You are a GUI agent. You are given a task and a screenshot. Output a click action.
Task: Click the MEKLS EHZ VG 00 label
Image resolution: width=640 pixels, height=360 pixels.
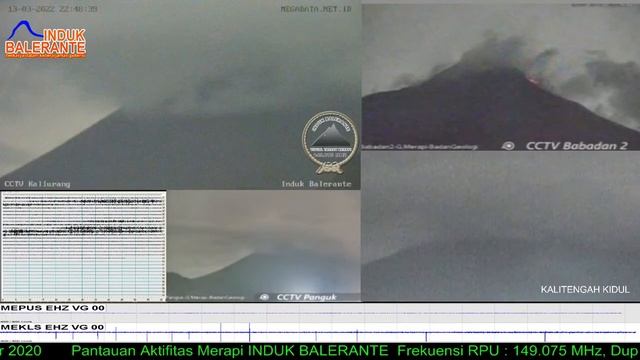pyautogui.click(x=53, y=327)
